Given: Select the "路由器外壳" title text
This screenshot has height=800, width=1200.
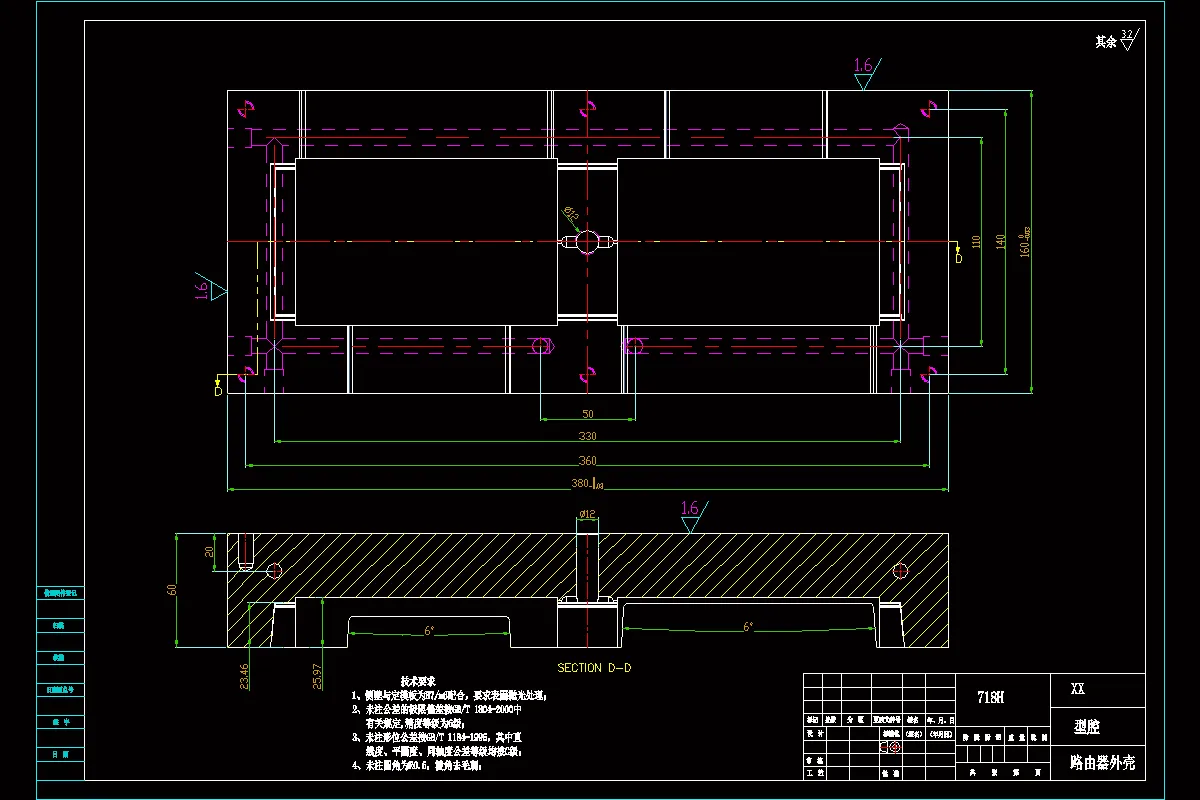Looking at the screenshot, I should click(x=1103, y=763).
